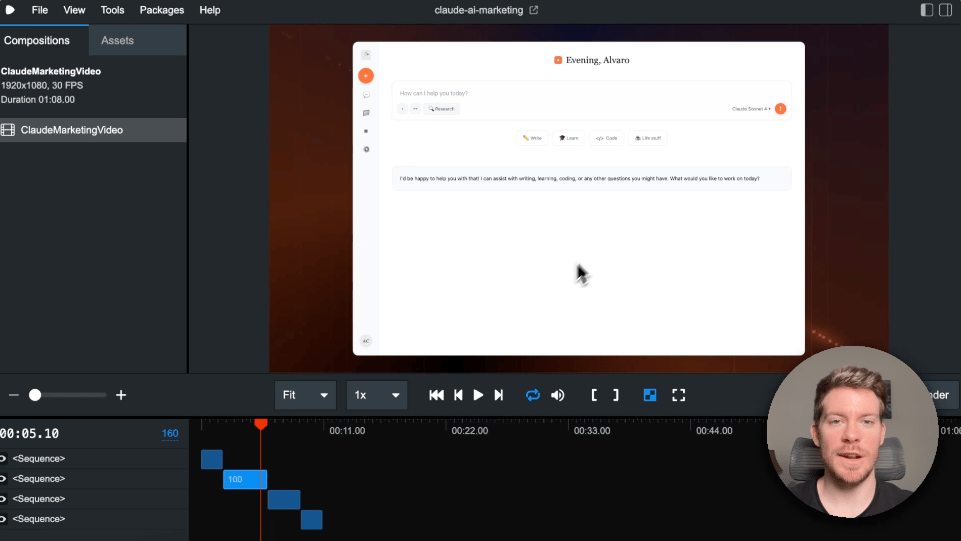This screenshot has height=541, width=961.
Task: Toggle loop playback
Action: pos(533,395)
